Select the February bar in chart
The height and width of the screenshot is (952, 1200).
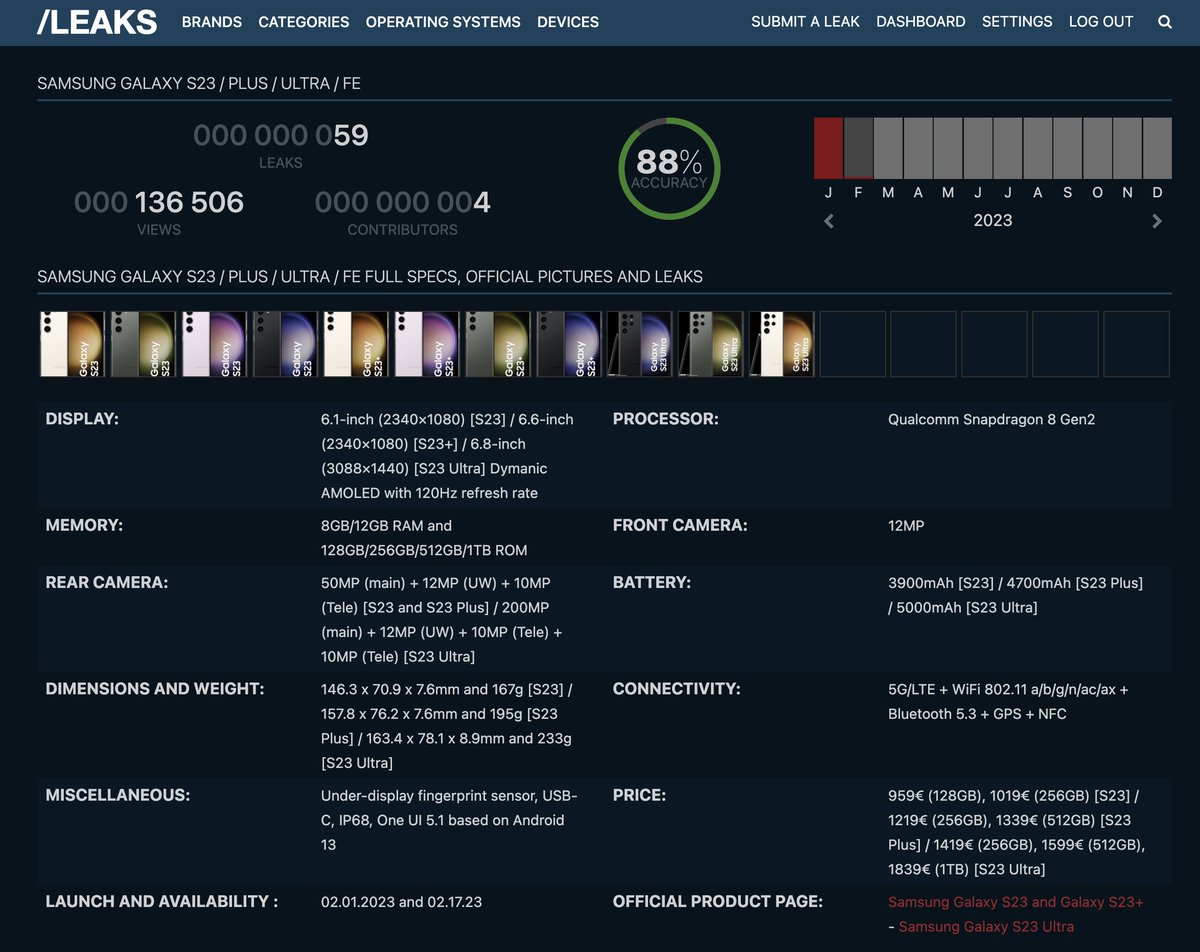click(x=858, y=148)
